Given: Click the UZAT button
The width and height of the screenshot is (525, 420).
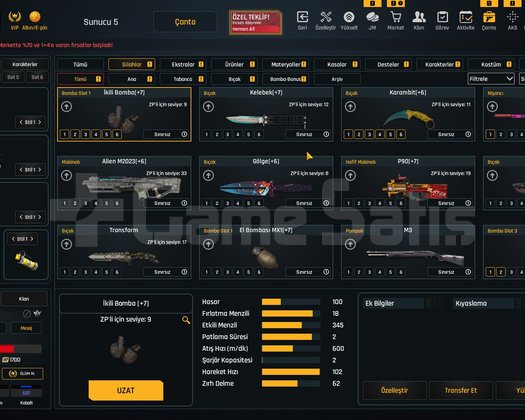Looking at the screenshot, I should point(126,391).
